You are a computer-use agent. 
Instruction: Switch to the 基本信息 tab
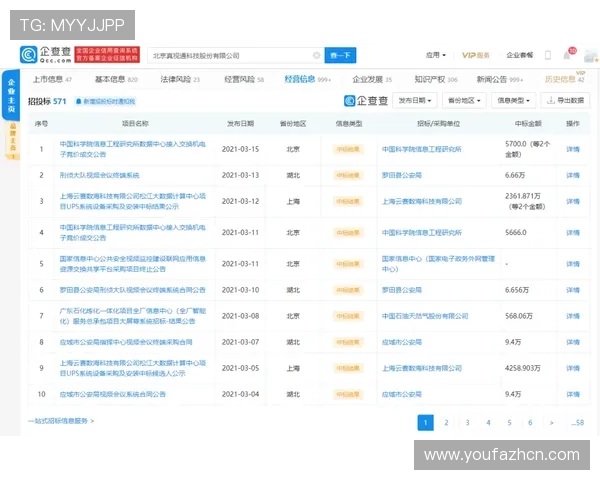point(116,79)
